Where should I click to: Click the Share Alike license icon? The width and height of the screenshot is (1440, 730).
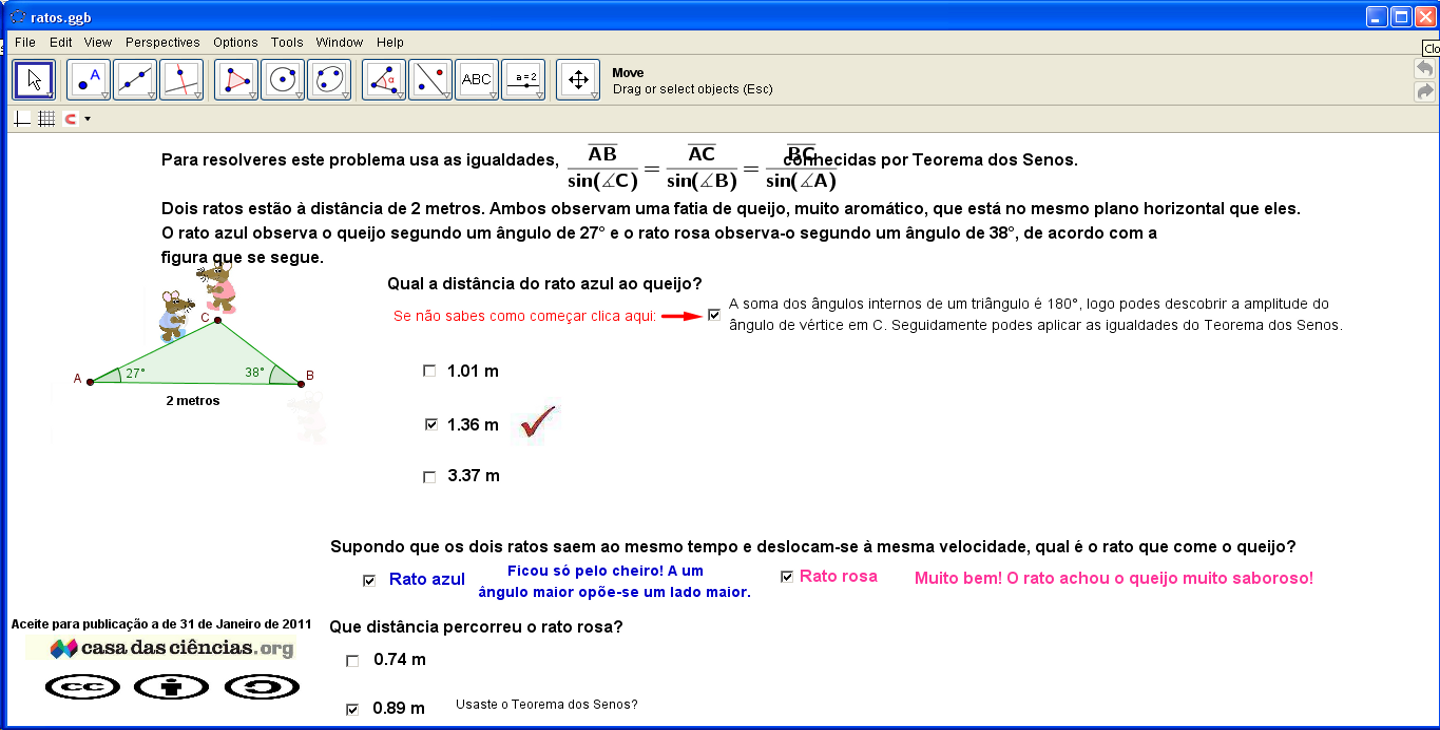(x=262, y=687)
